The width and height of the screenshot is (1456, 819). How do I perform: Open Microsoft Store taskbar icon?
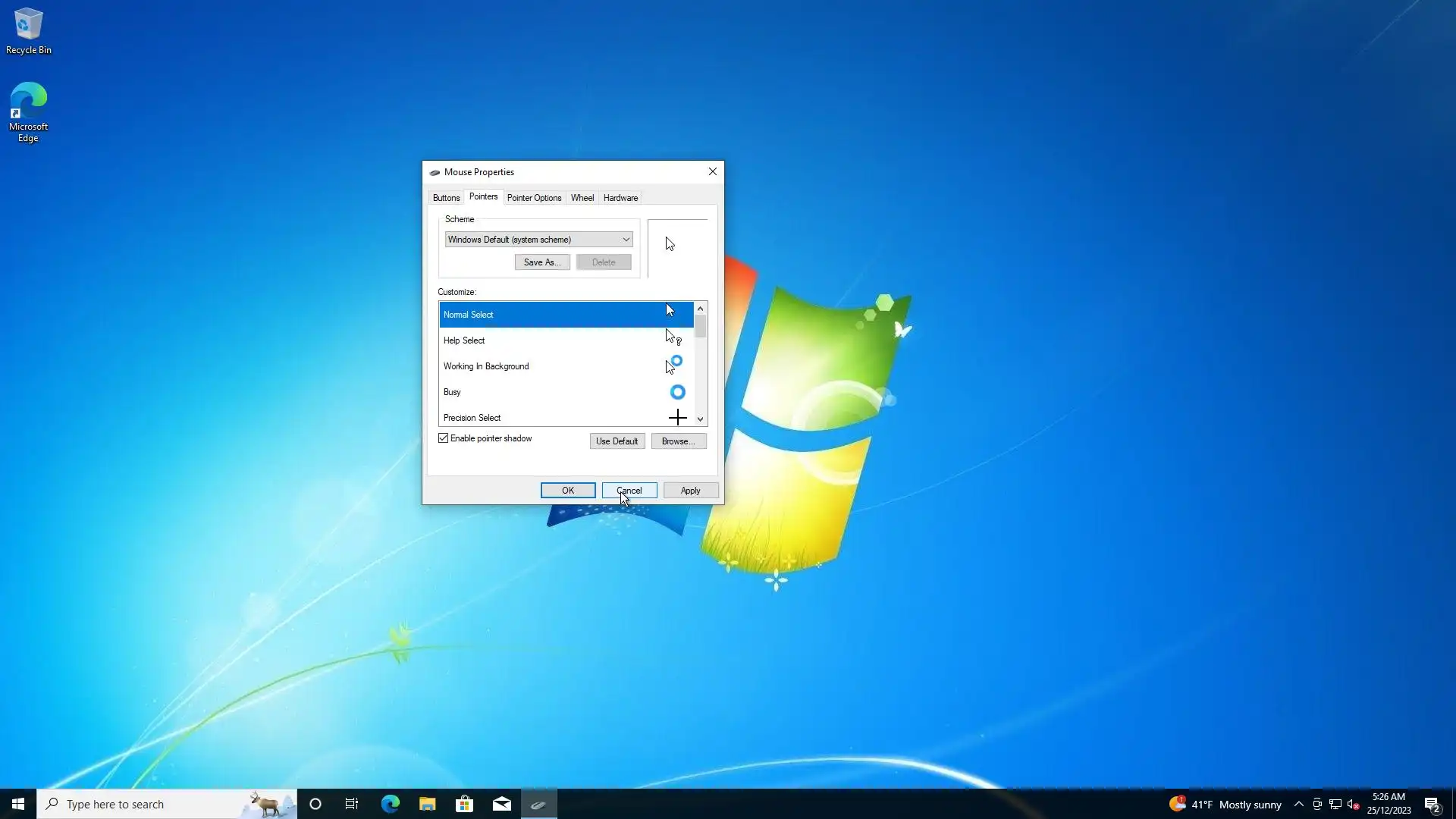point(464,804)
